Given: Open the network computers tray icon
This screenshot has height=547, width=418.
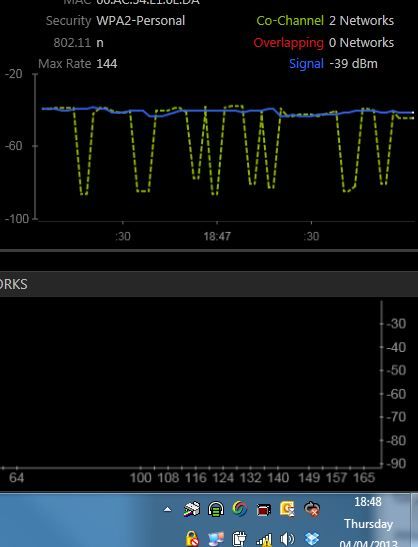Looking at the screenshot, I should (216, 539).
